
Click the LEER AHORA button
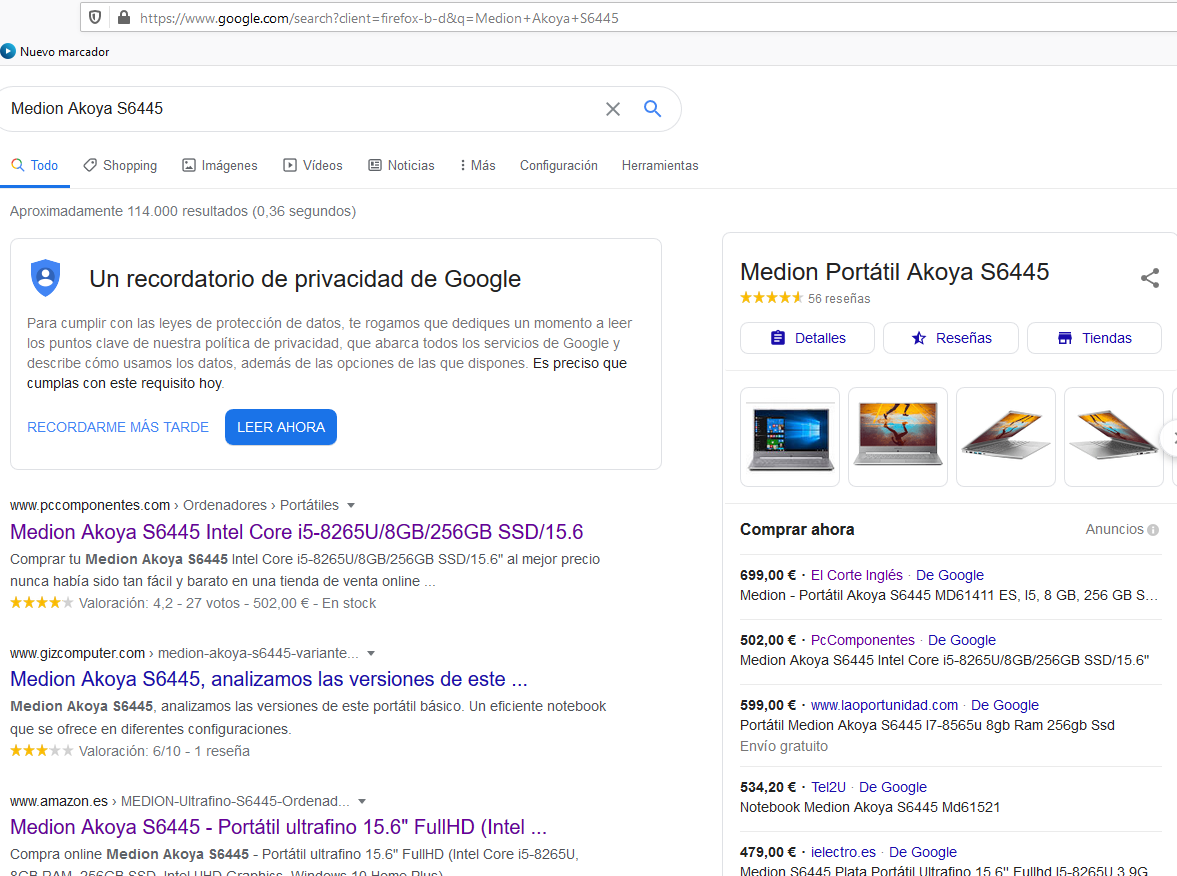(x=281, y=427)
